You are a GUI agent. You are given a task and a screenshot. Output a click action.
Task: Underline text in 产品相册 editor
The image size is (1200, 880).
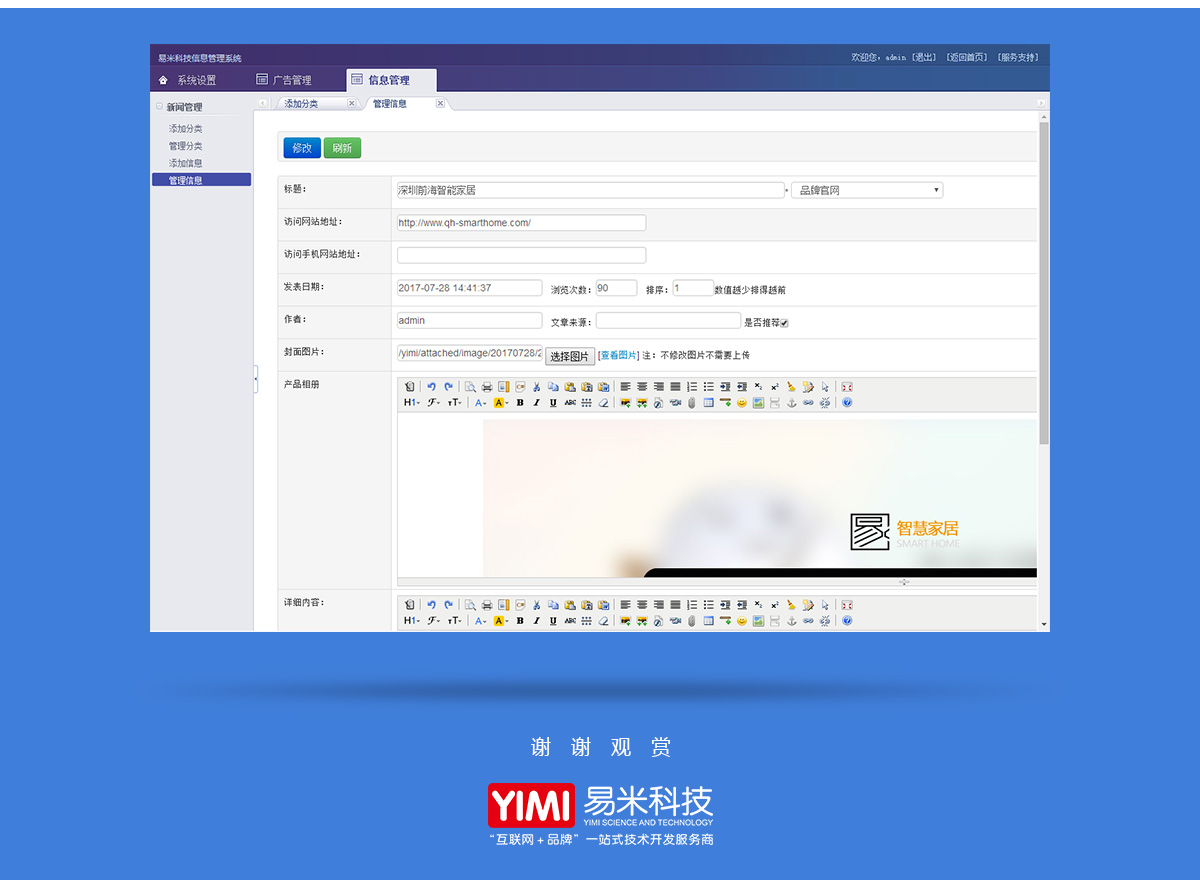coord(553,403)
